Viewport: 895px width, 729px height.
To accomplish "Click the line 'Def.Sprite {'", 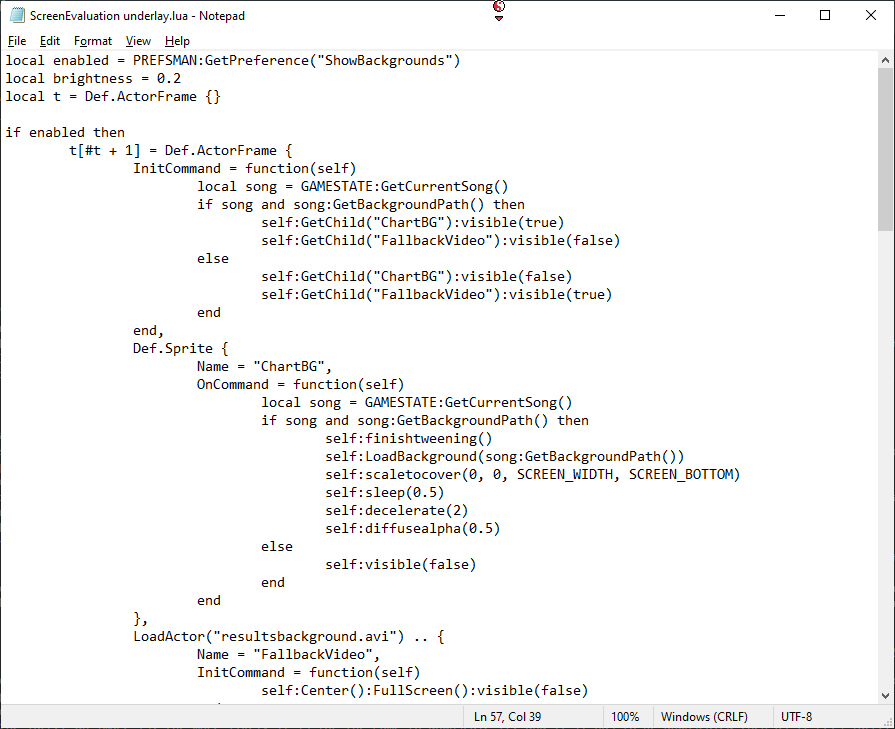I will click(x=181, y=348).
